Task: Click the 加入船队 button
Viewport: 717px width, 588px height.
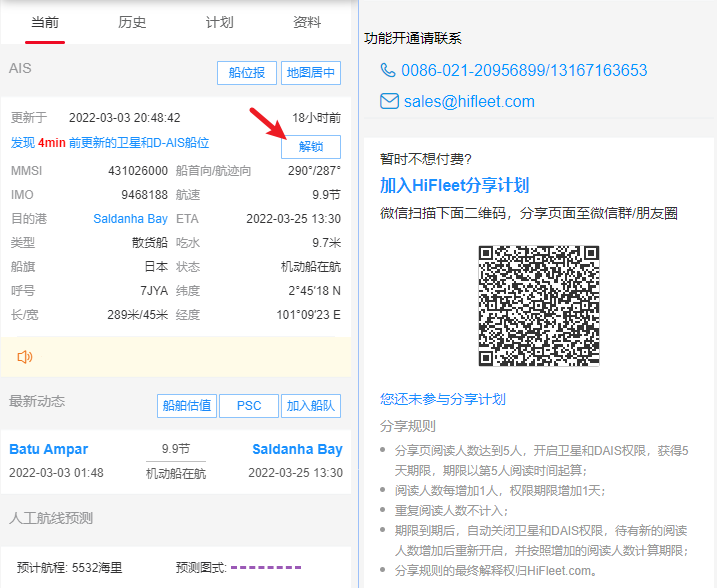Action: pos(311,406)
